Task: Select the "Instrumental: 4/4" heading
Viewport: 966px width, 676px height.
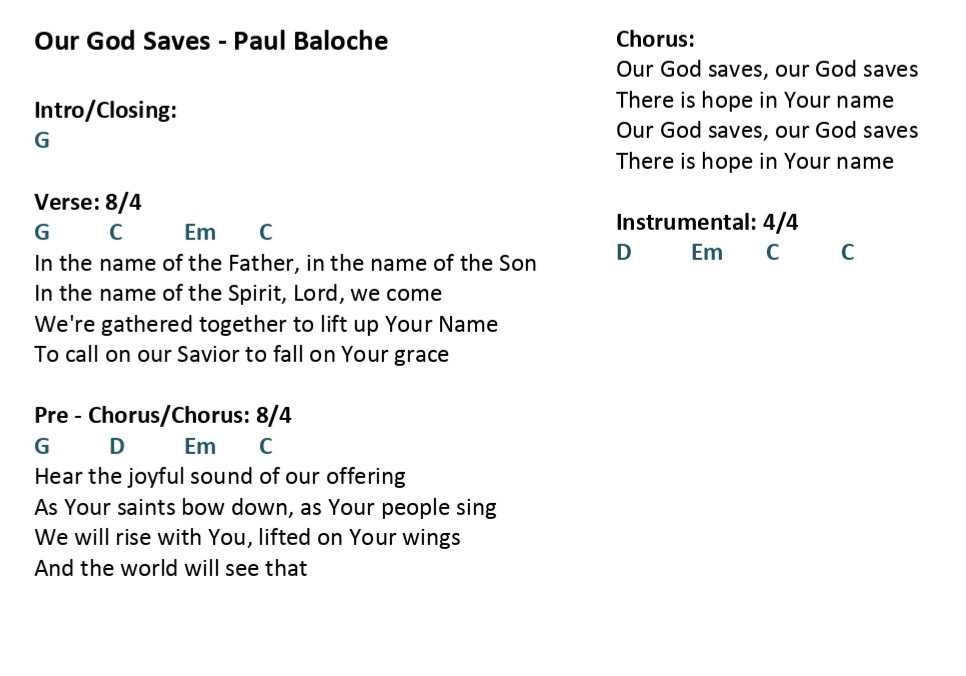Action: tap(707, 222)
